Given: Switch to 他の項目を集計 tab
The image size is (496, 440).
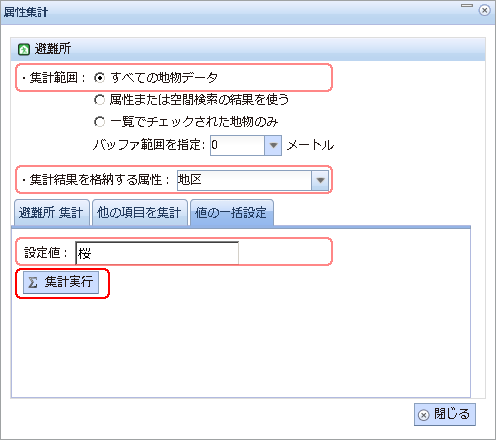Looking at the screenshot, I should tap(140, 212).
